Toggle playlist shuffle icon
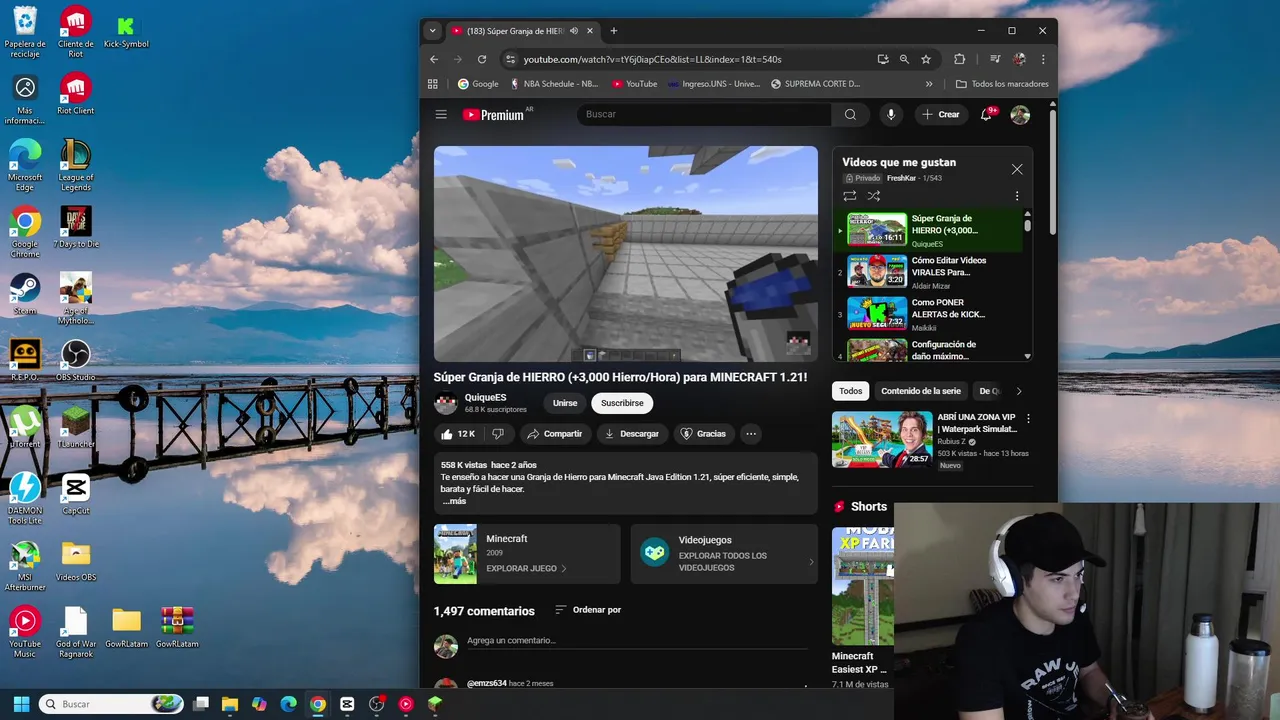Viewport: 1280px width, 720px height. [x=874, y=196]
